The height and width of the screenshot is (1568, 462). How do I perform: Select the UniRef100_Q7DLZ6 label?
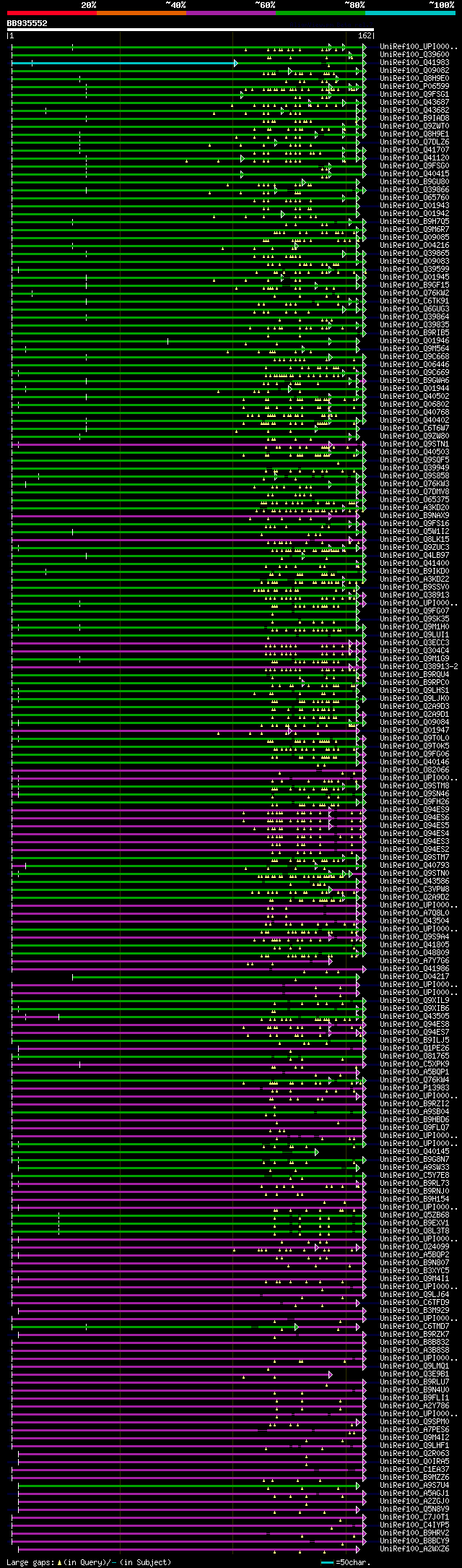(x=414, y=142)
